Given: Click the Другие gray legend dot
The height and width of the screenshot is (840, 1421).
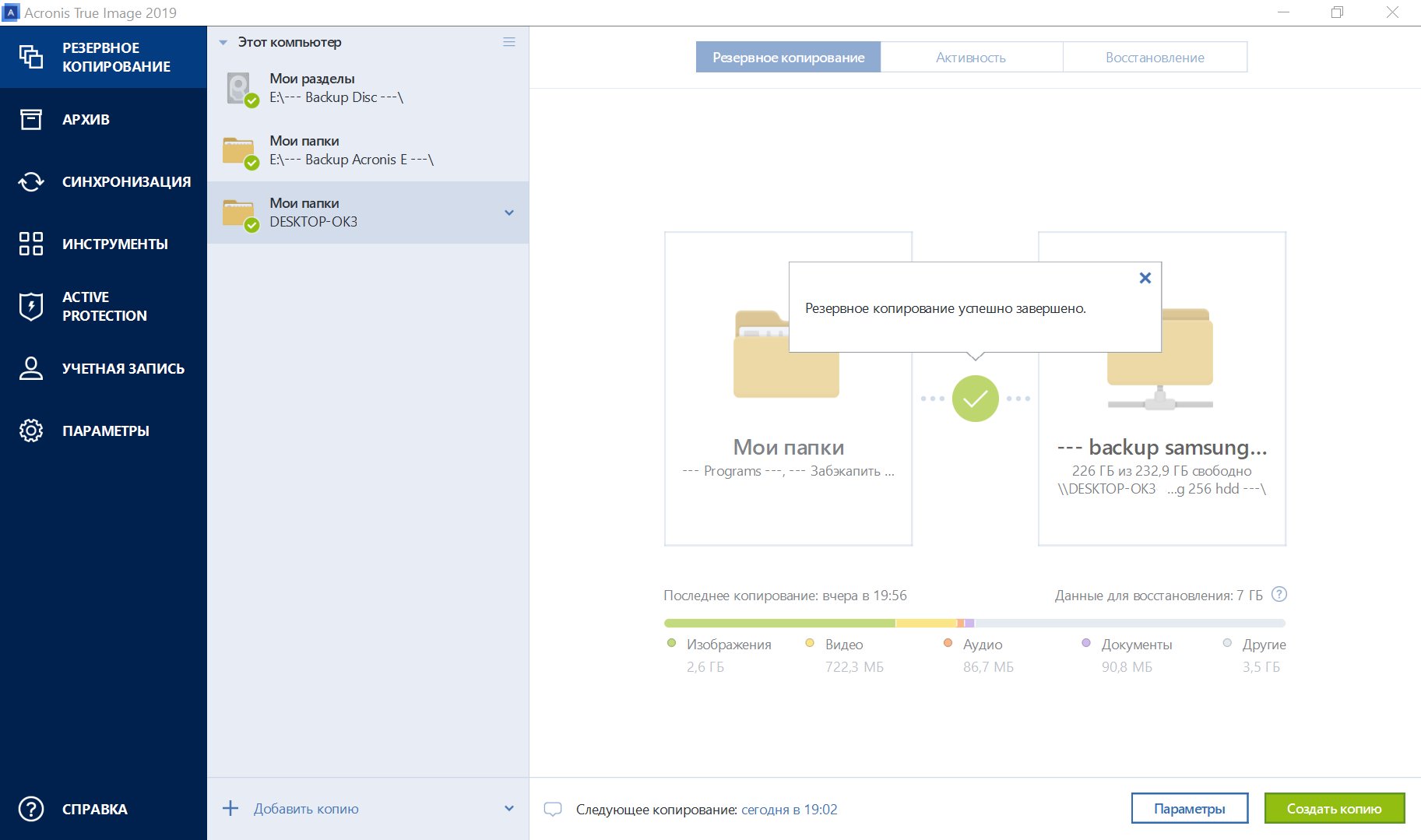Looking at the screenshot, I should (x=1227, y=643).
